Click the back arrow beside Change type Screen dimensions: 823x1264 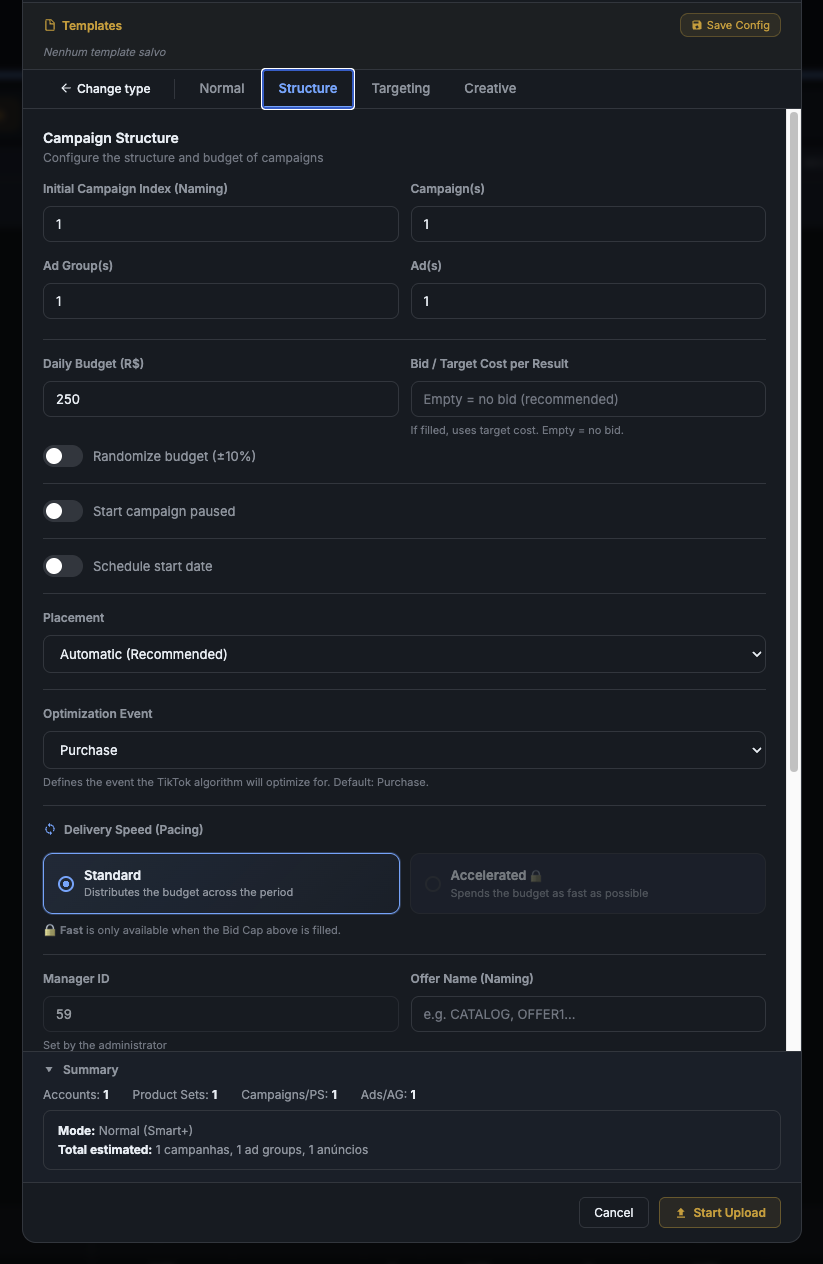(x=66, y=88)
